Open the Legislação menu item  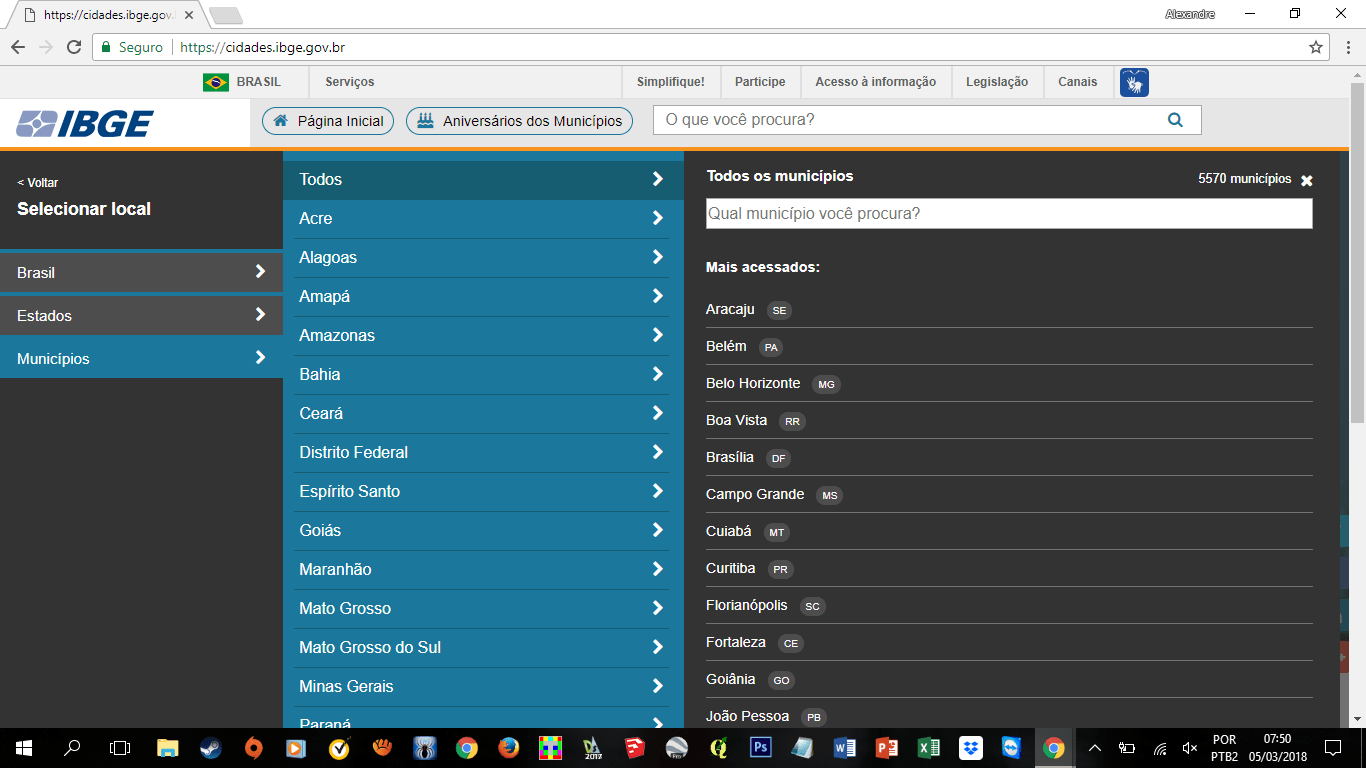[996, 82]
